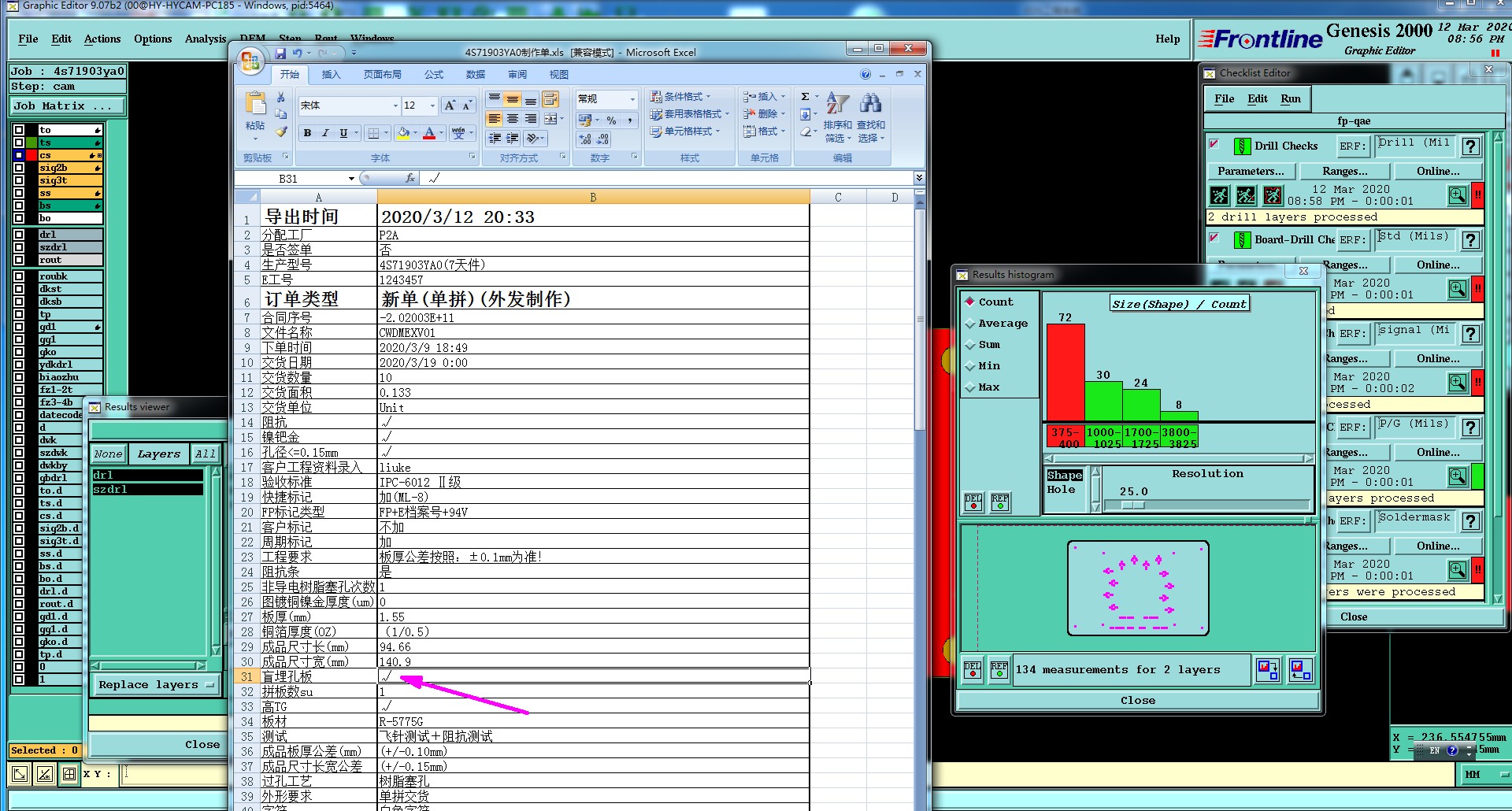Toggle visibility checkbox for layer 'to'
Screen dimensions: 1512x811
tap(19, 130)
